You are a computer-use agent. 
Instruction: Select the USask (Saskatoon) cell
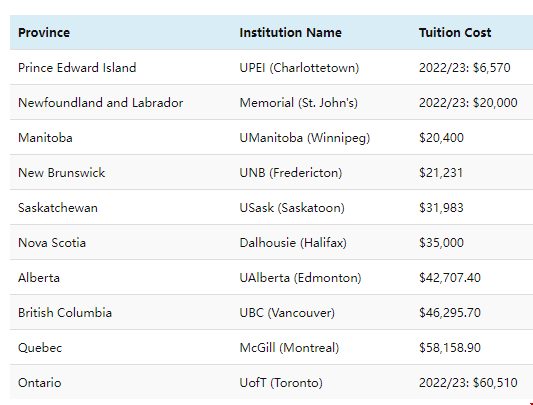pyautogui.click(x=292, y=208)
